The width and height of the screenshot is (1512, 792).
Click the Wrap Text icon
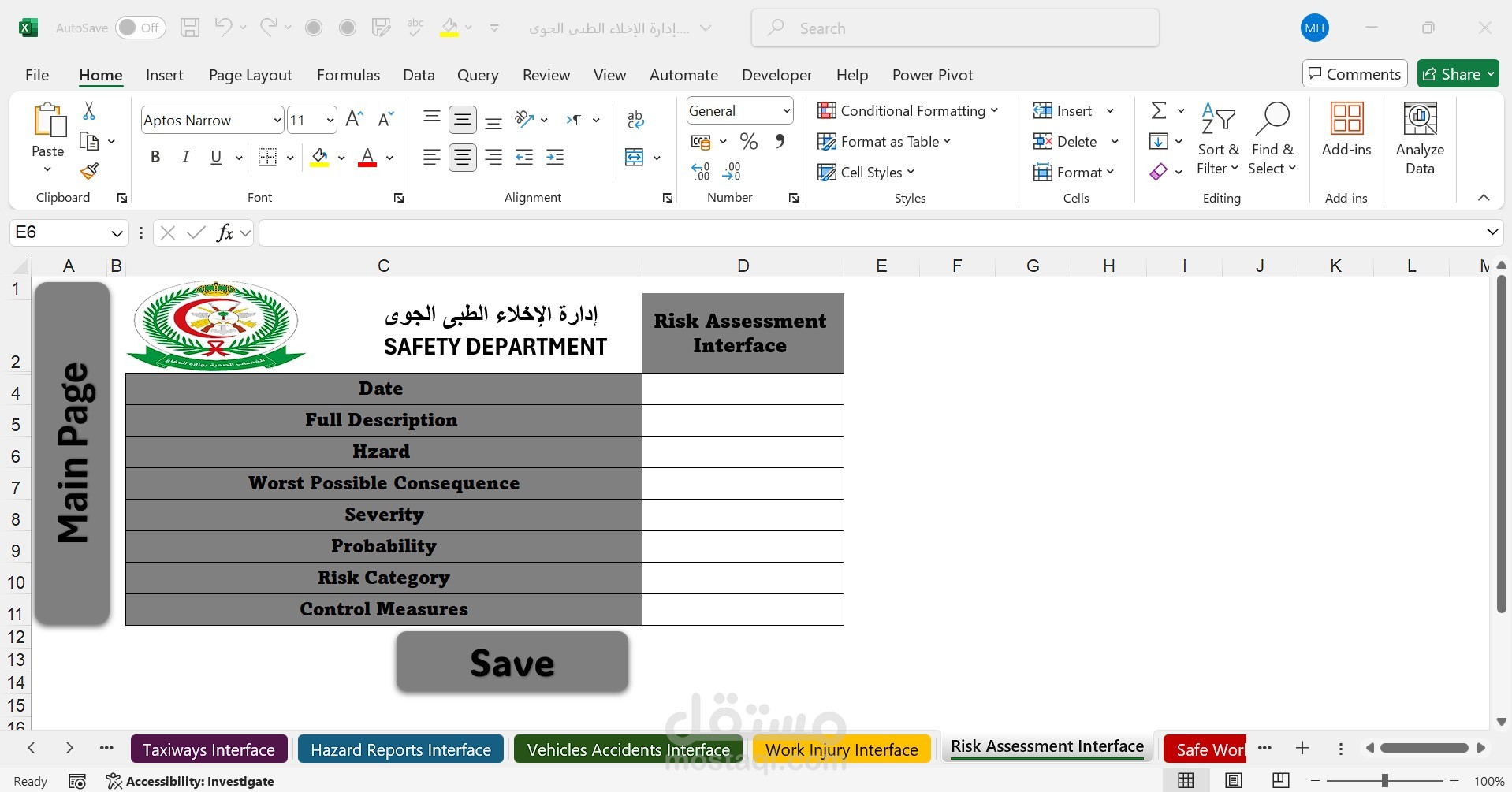pos(635,120)
